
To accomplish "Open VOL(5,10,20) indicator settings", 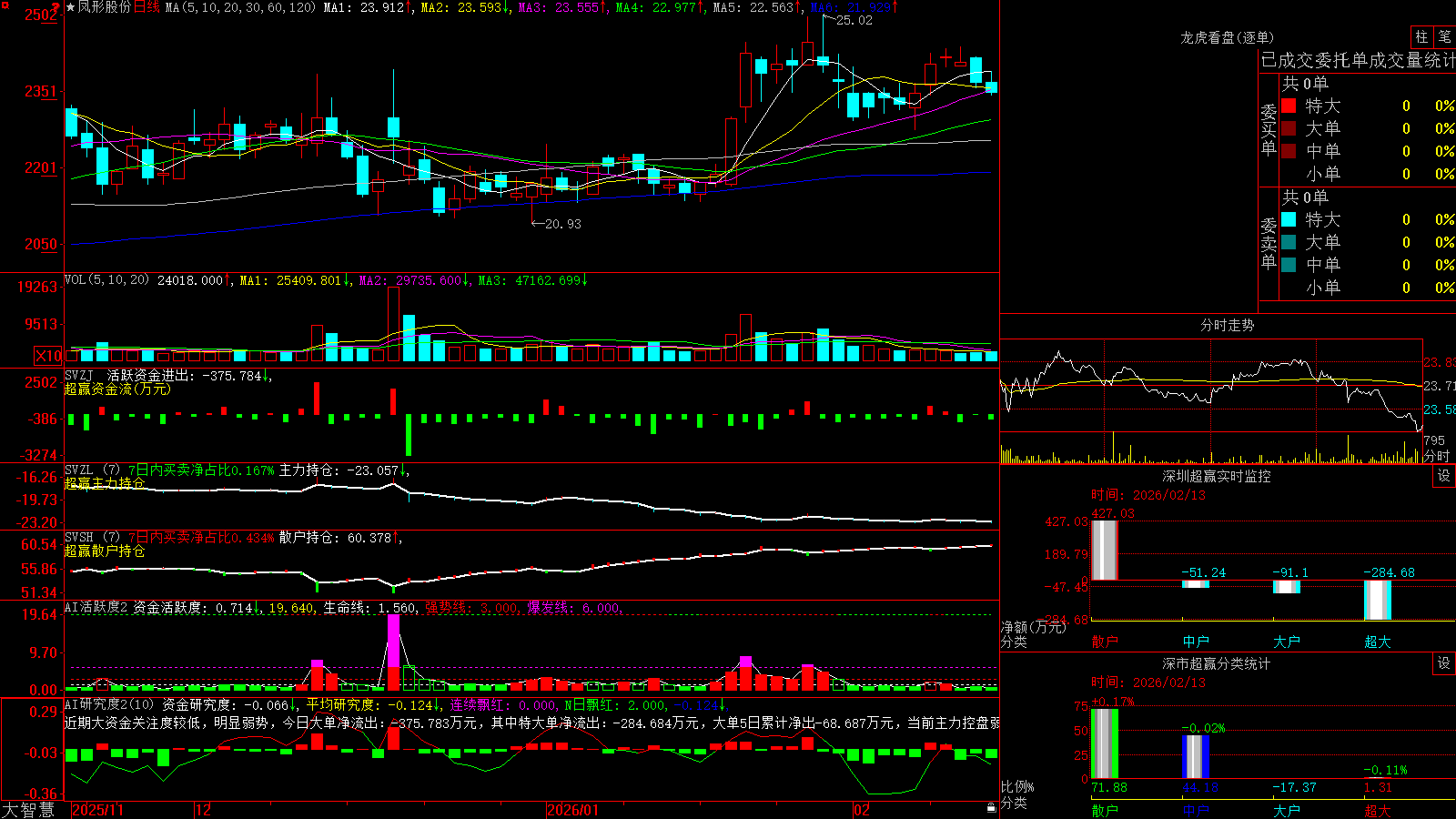I will coord(106,279).
